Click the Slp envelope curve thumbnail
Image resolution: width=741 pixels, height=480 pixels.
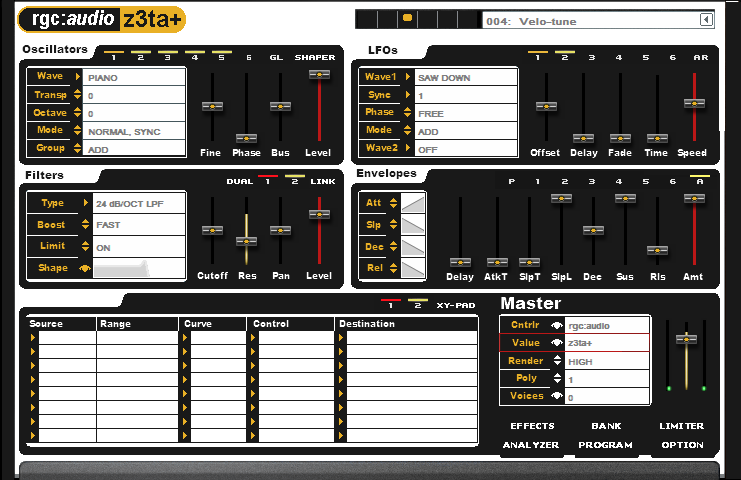click(413, 225)
